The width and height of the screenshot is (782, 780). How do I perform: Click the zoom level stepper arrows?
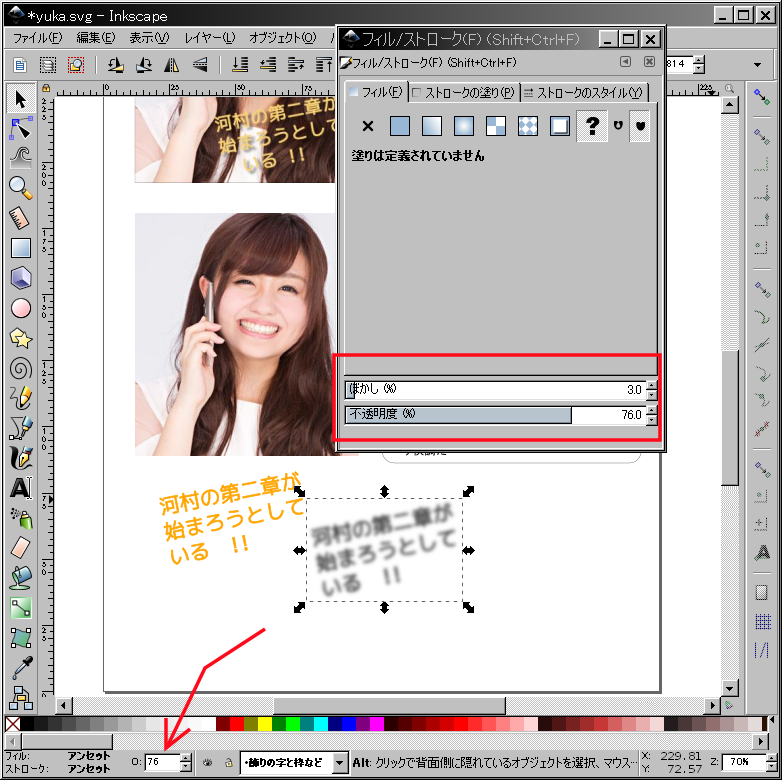(x=771, y=762)
